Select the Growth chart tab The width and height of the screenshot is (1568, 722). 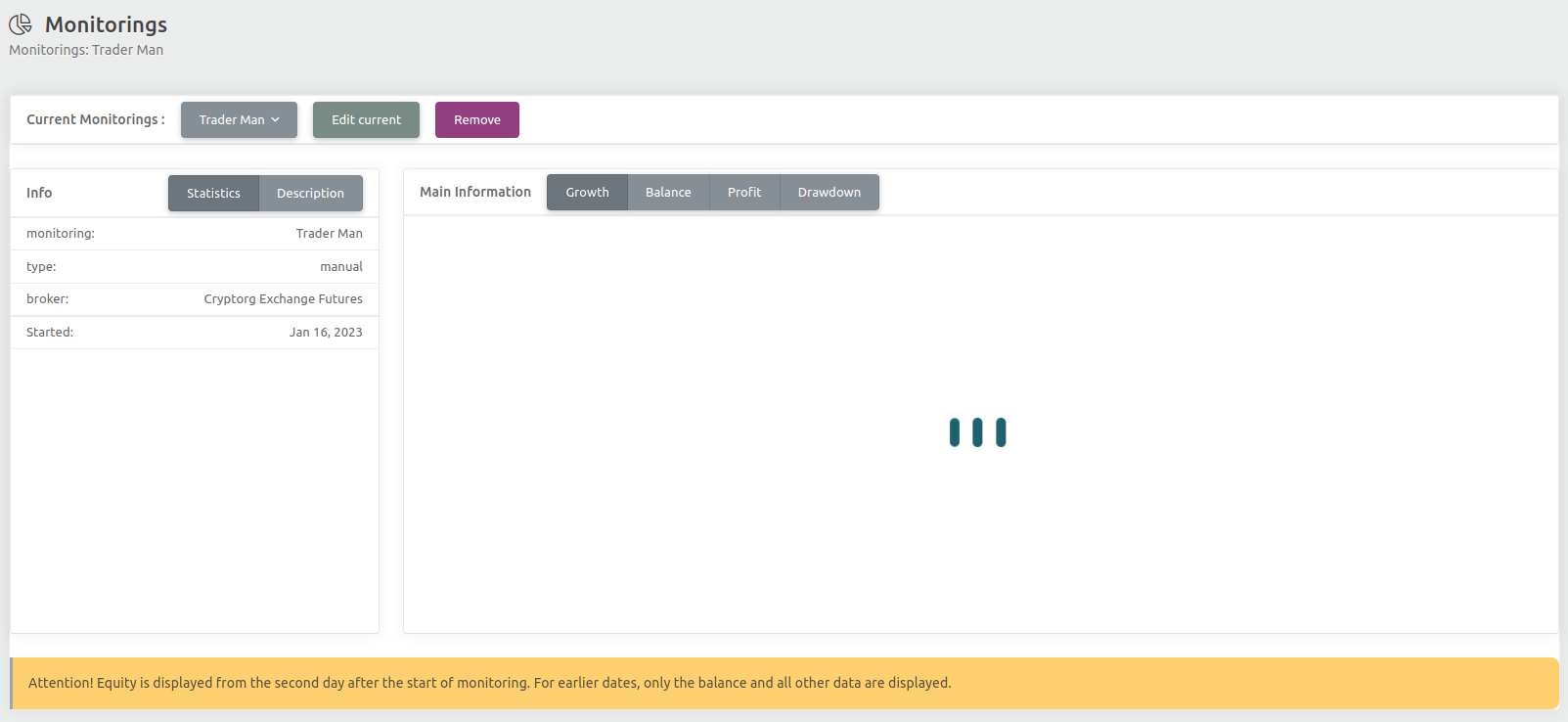(x=587, y=192)
